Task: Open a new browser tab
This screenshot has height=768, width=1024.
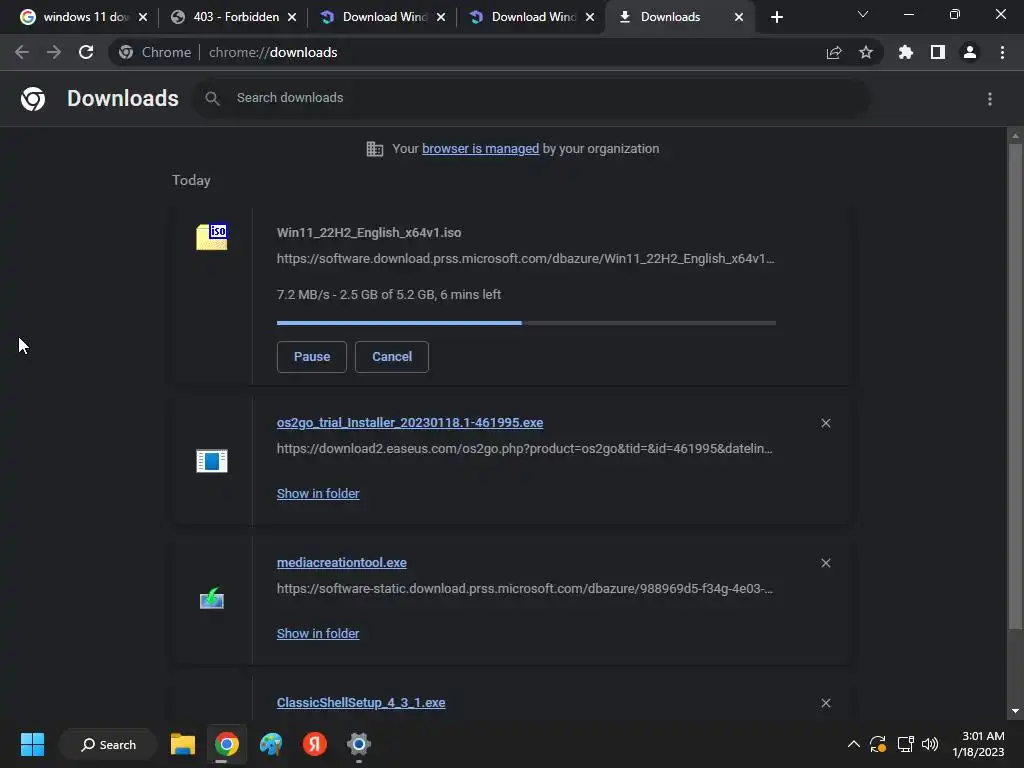Action: tap(776, 17)
